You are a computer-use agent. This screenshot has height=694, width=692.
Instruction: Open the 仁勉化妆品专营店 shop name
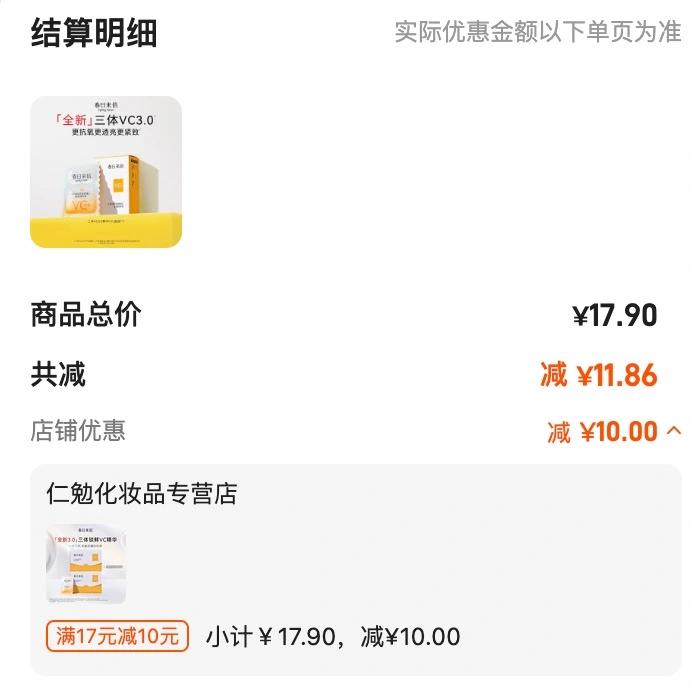[x=142, y=494]
